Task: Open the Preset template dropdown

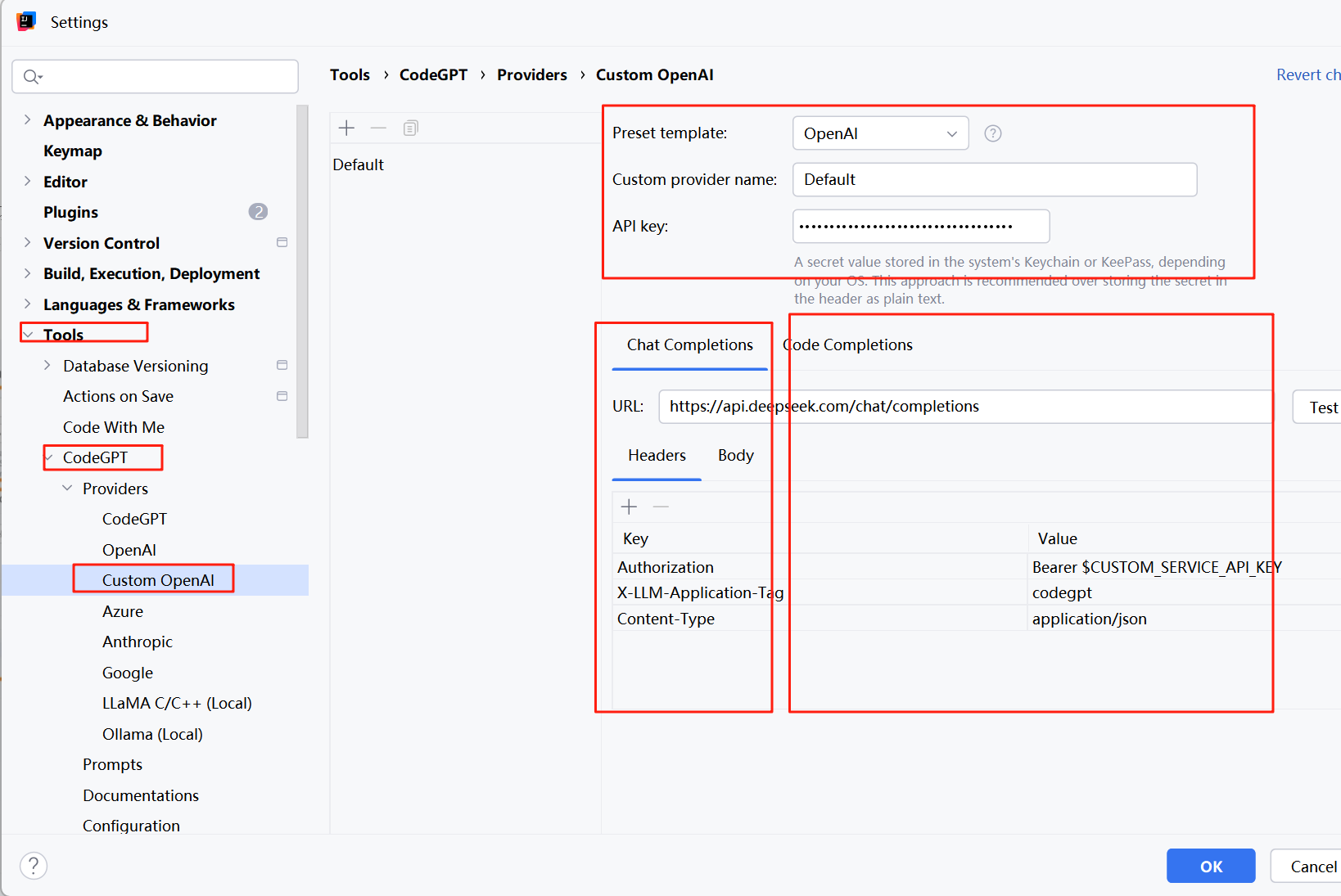Action: coord(881,133)
